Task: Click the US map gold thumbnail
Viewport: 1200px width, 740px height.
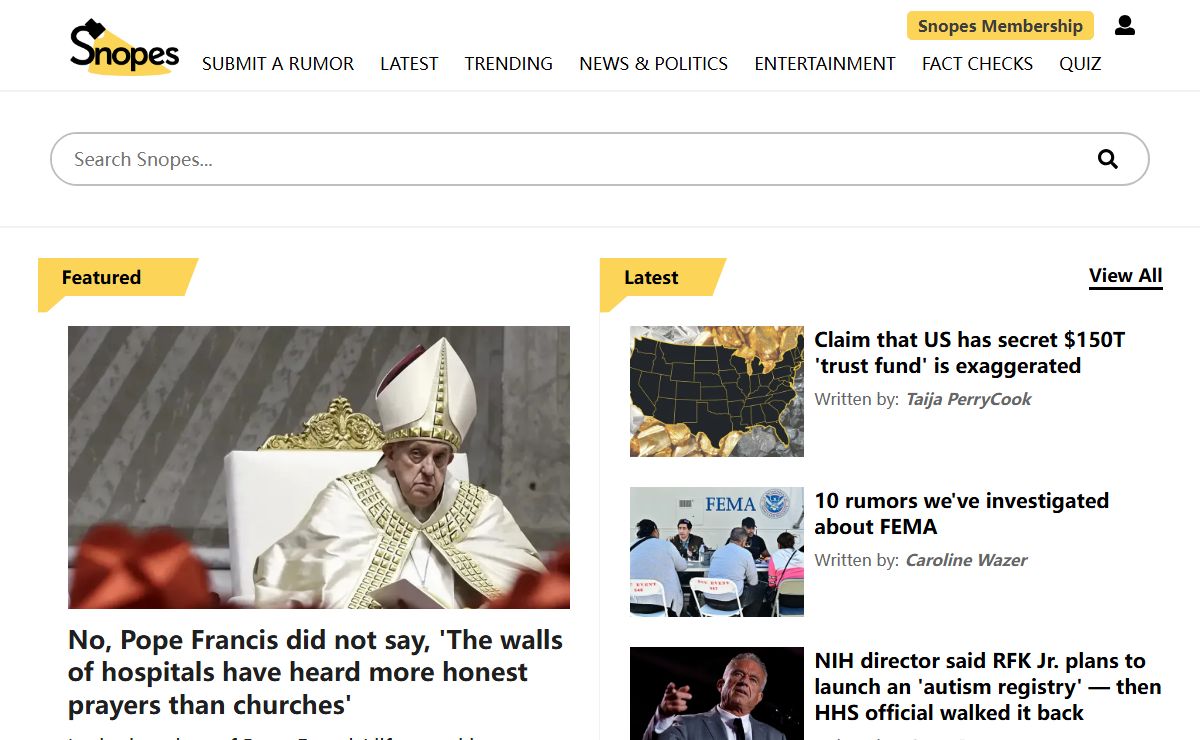Action: point(717,391)
